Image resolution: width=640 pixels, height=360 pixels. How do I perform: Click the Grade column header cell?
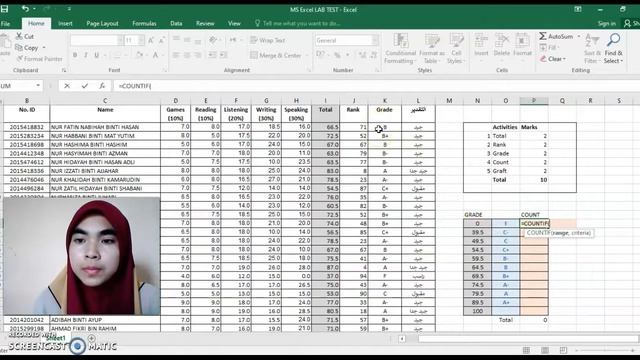click(x=384, y=113)
